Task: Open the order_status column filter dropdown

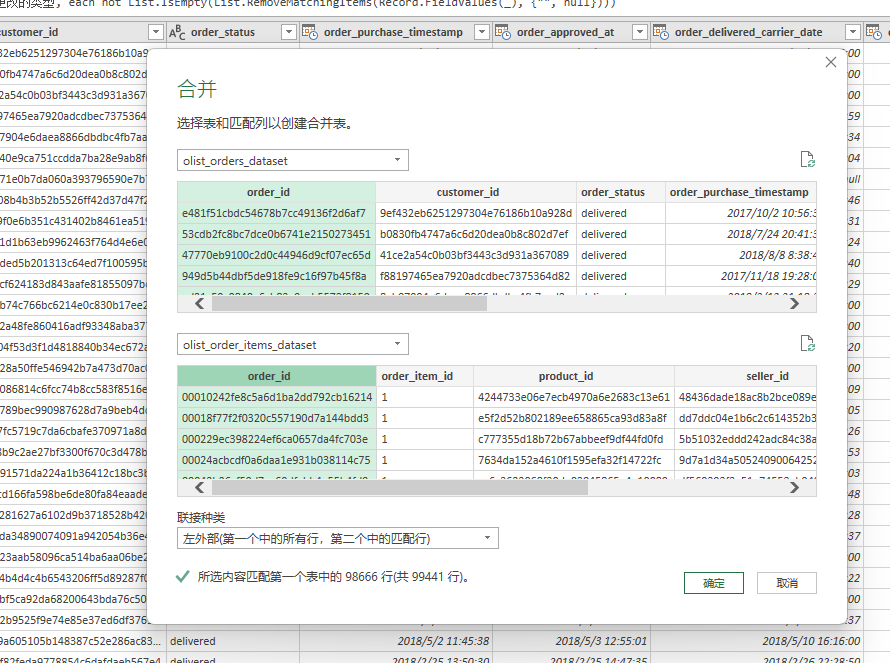Action: 289,32
